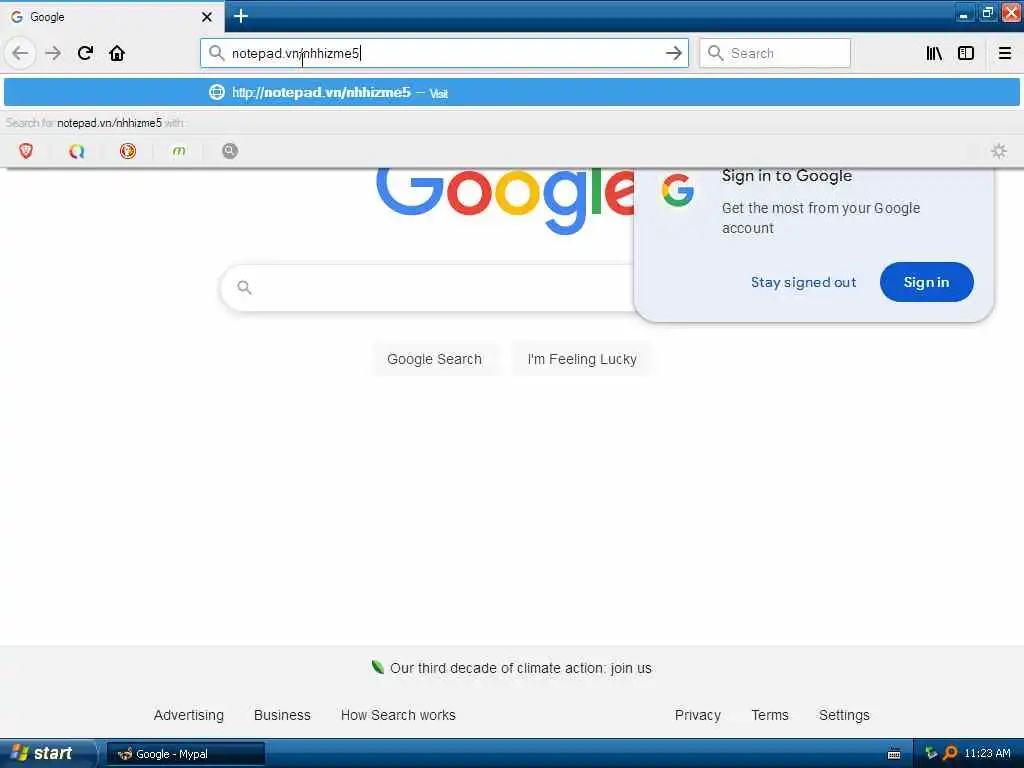Click the globe icon in the suggestion row
The image size is (1024, 768).
click(217, 92)
